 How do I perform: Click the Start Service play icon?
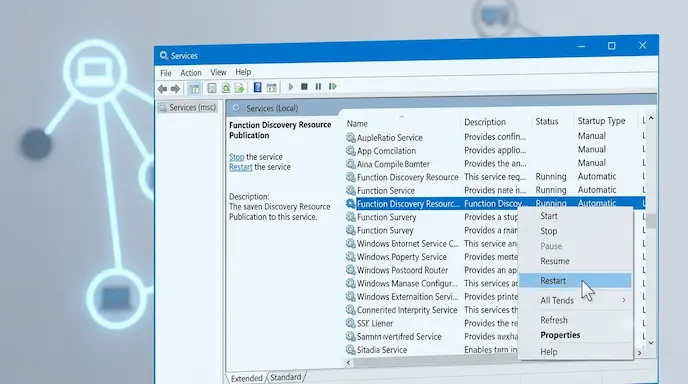pos(290,87)
